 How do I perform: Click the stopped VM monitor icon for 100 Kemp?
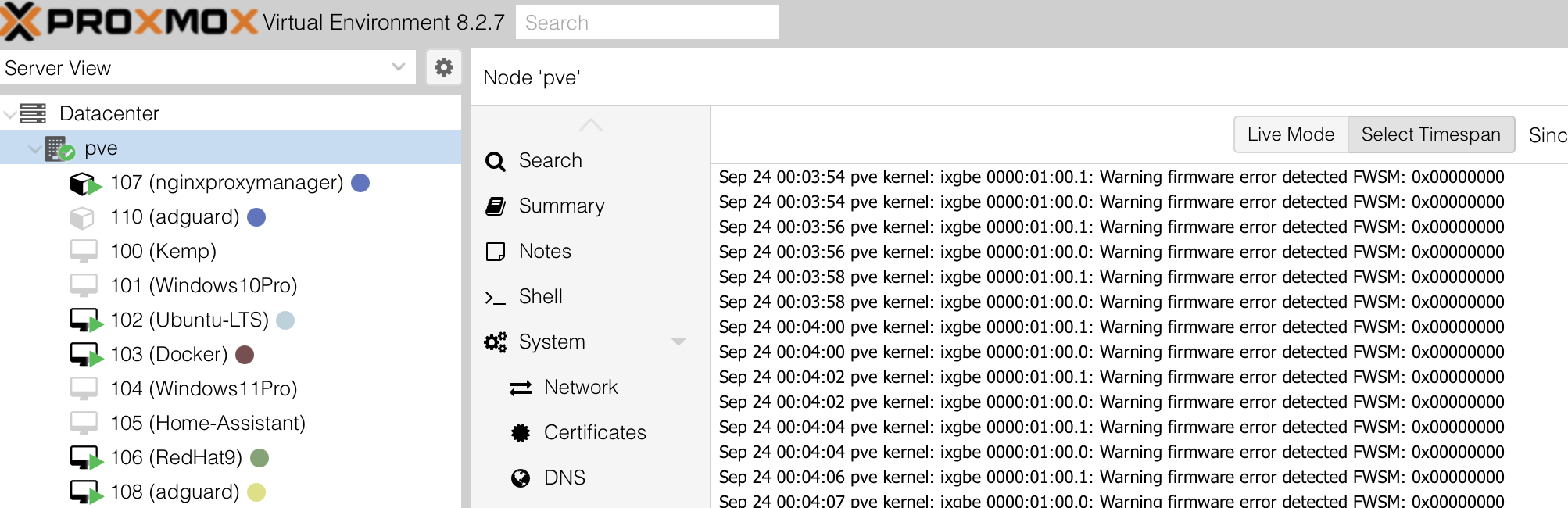coord(84,251)
